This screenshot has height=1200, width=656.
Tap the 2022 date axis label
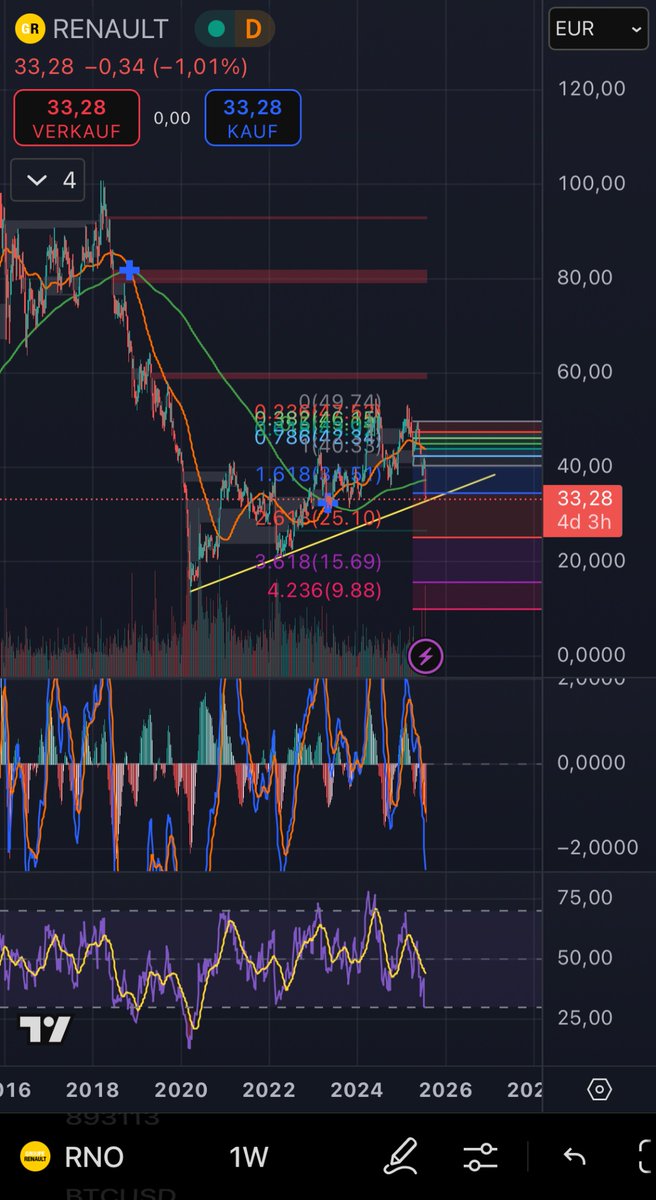[268, 1090]
